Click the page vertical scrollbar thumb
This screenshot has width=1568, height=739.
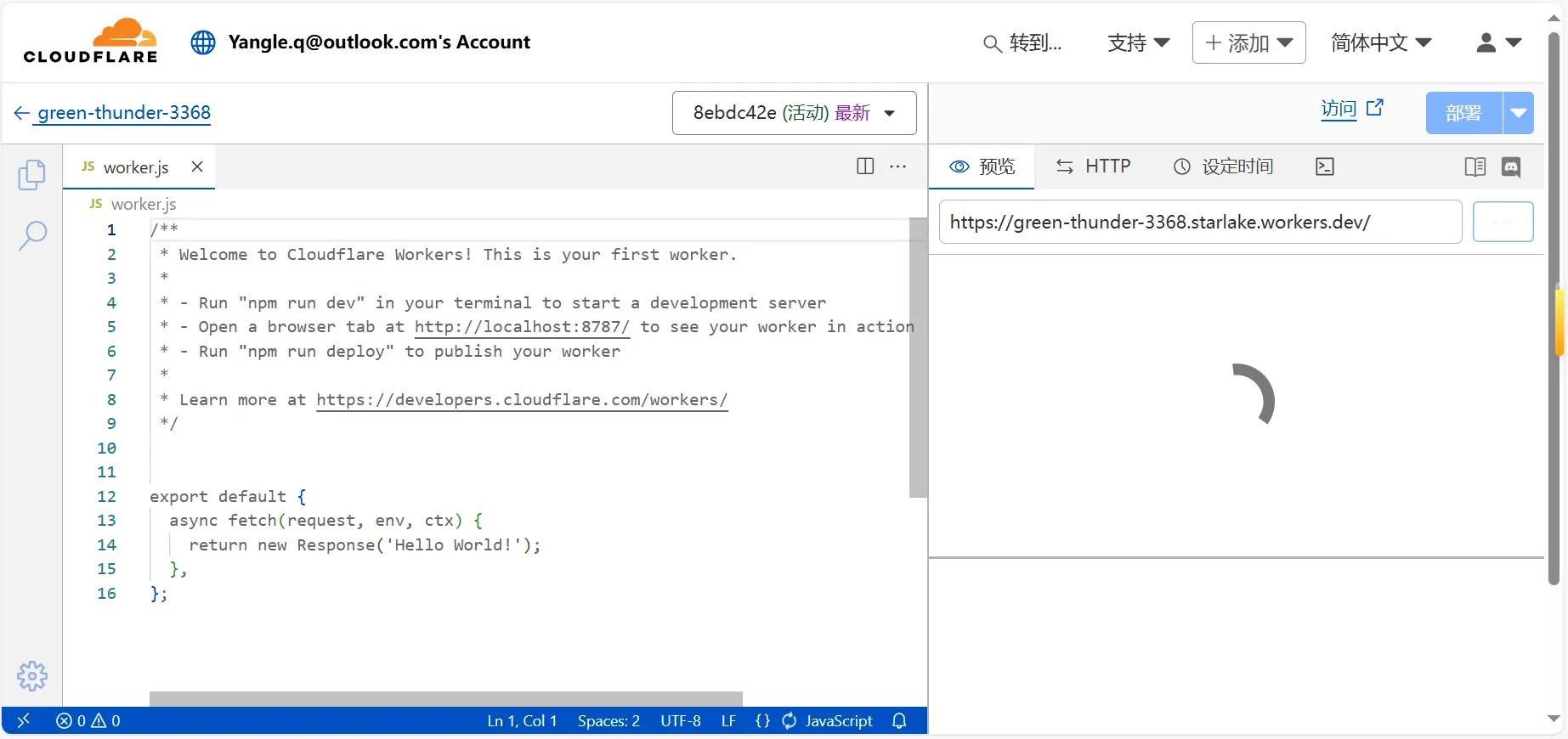click(x=1554, y=310)
